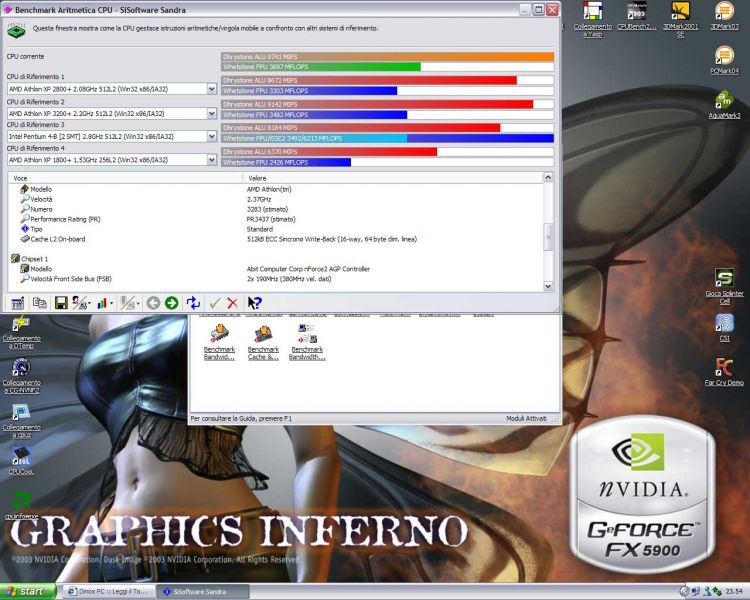Open the dropdown beside the disabled percent icon
The image size is (750, 600).
138,303
